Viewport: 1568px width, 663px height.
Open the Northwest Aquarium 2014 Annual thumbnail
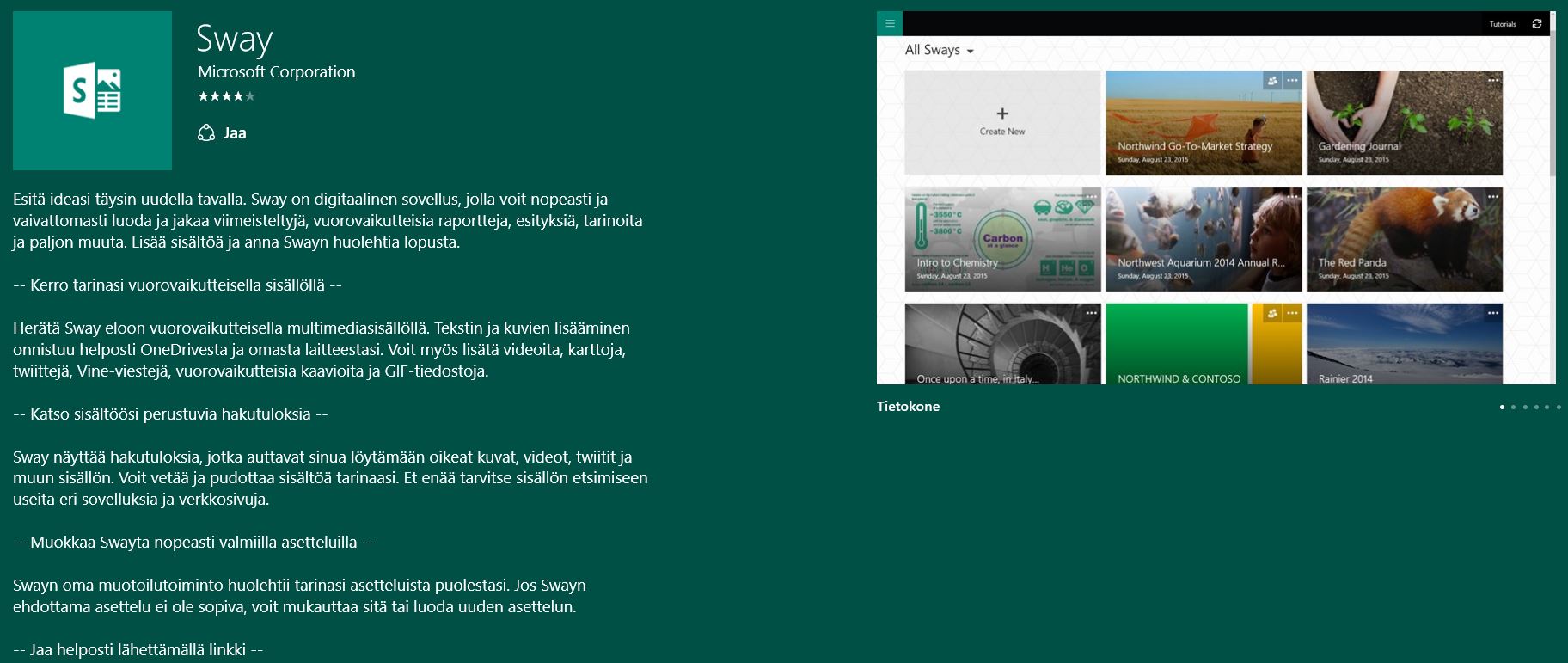pos(1204,239)
